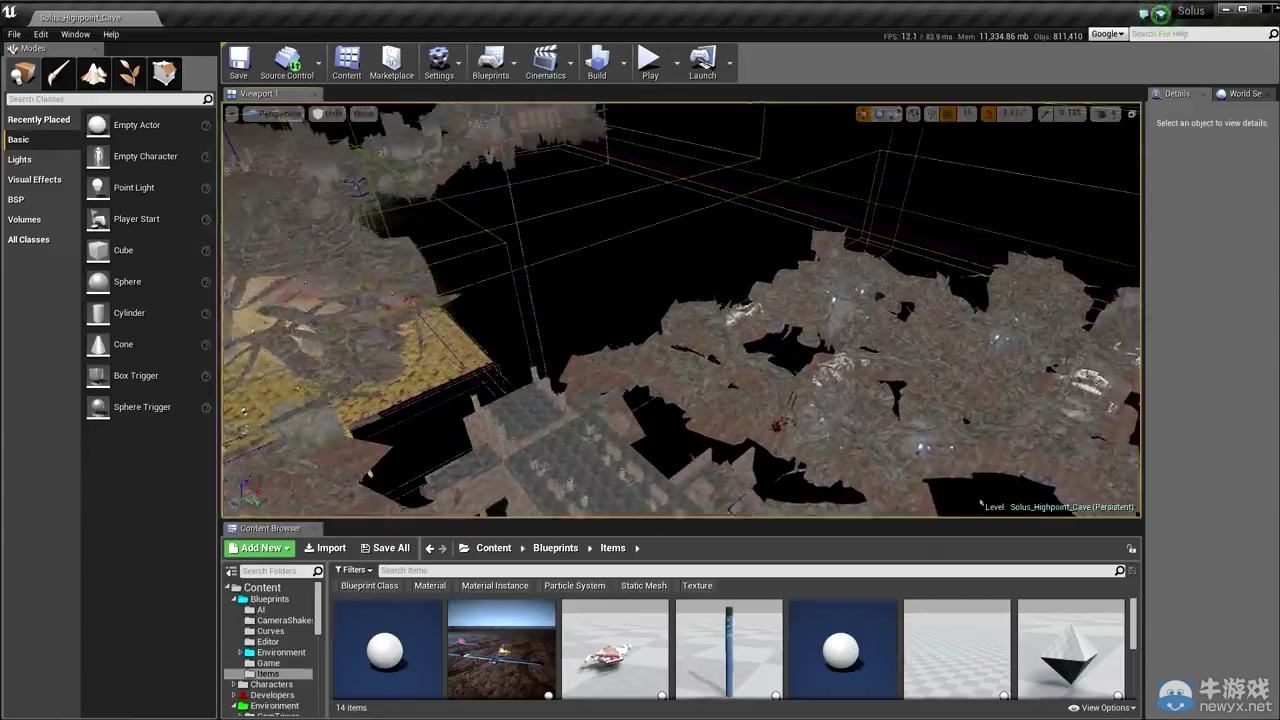Maximize the viewport with corner icon

pos(1132,114)
